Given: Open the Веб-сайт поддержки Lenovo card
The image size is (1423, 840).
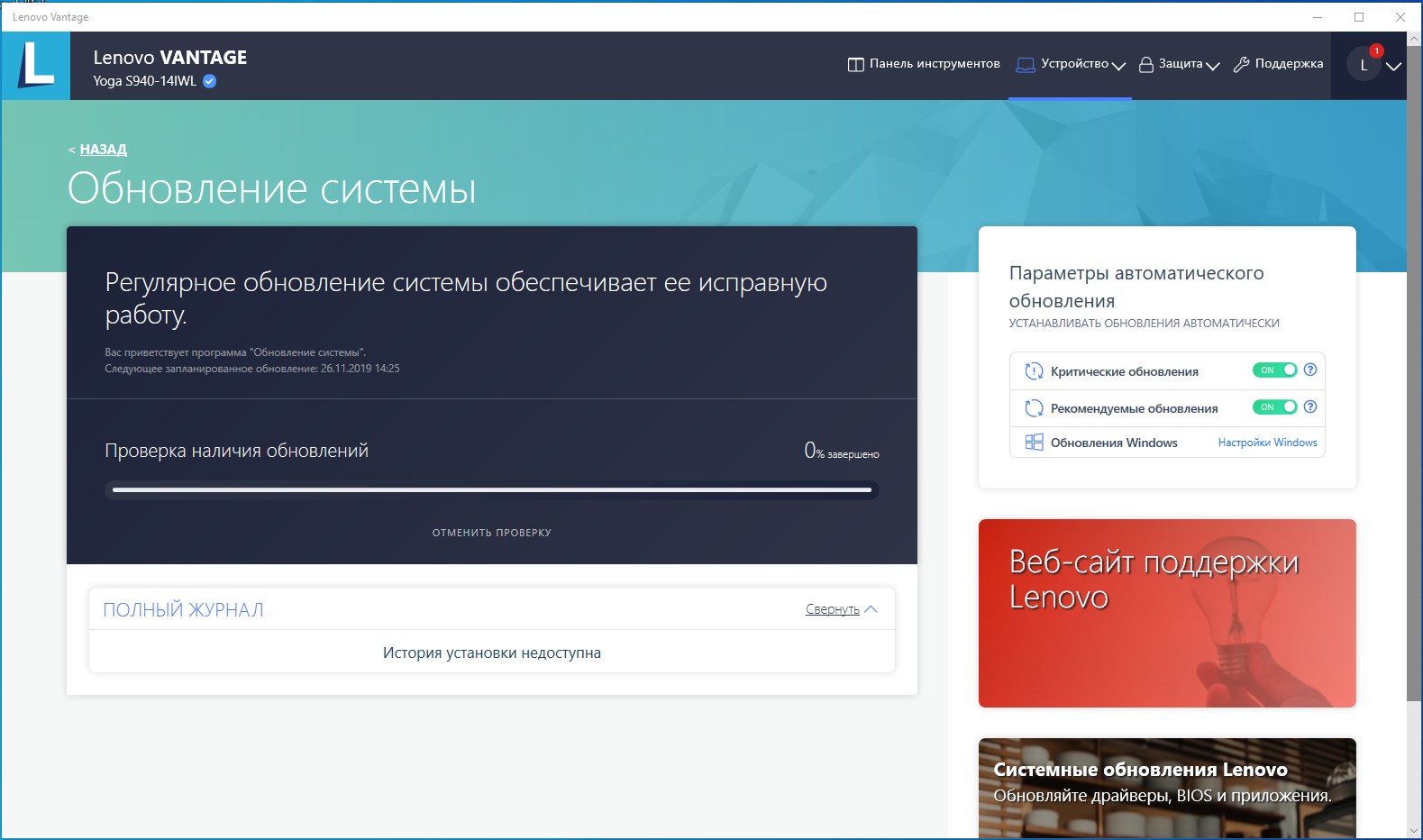Looking at the screenshot, I should (x=1167, y=613).
